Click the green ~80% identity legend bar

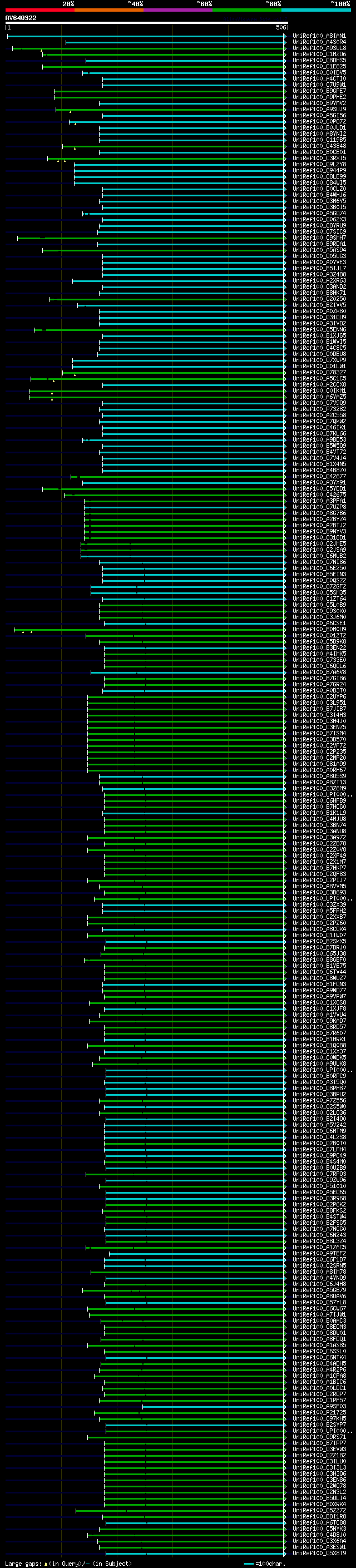[x=247, y=10]
